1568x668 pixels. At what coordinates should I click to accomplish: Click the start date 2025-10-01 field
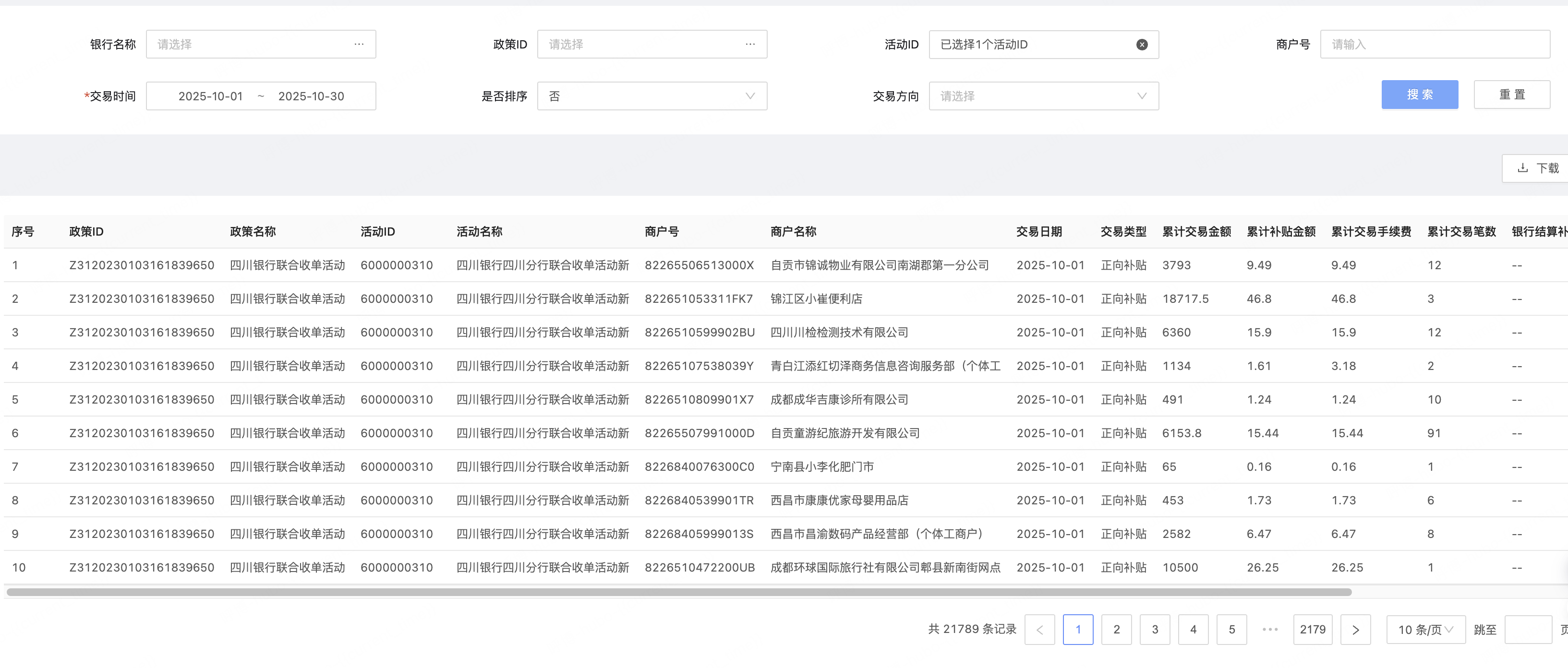[x=211, y=96]
